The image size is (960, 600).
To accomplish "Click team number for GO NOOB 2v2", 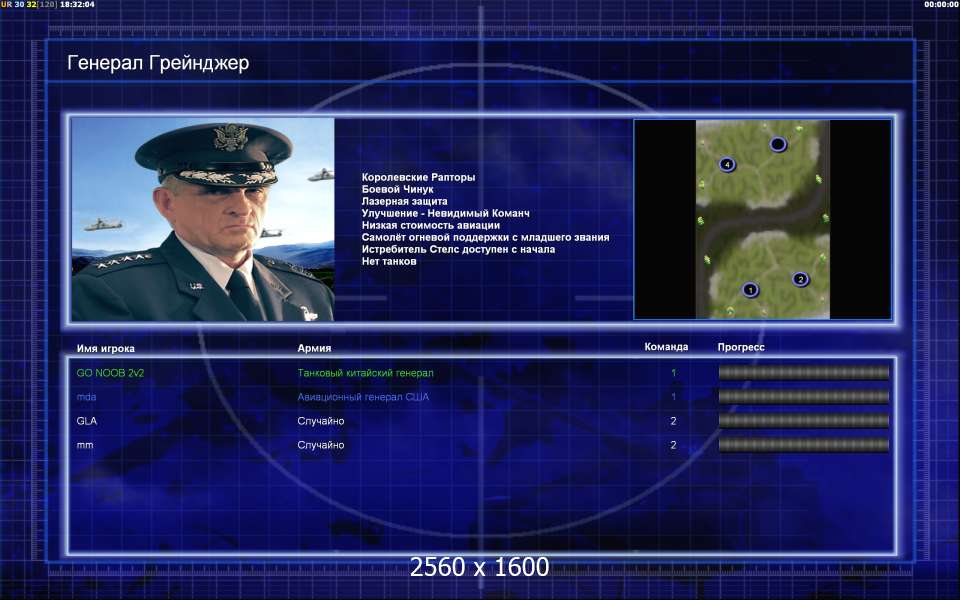I will [x=673, y=373].
